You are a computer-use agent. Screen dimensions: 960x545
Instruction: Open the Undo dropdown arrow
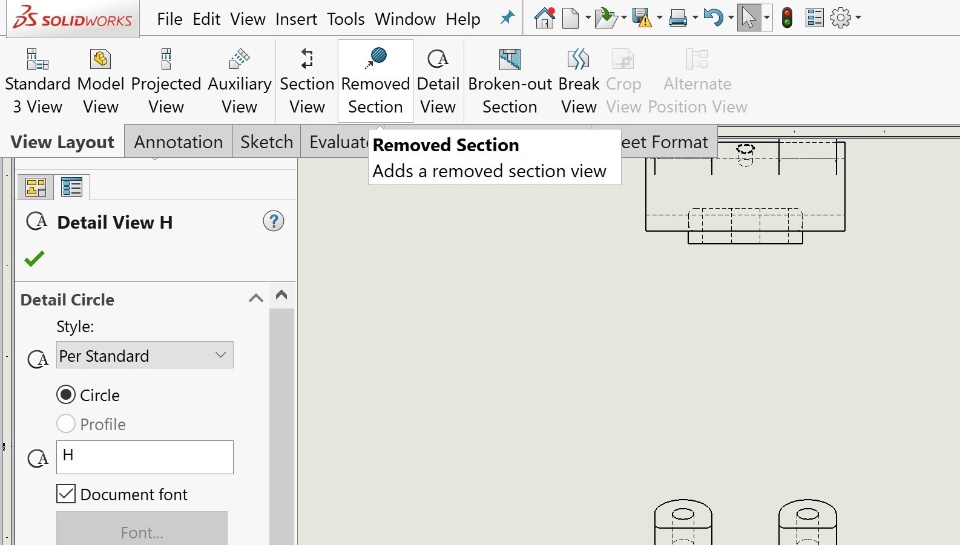click(x=730, y=18)
